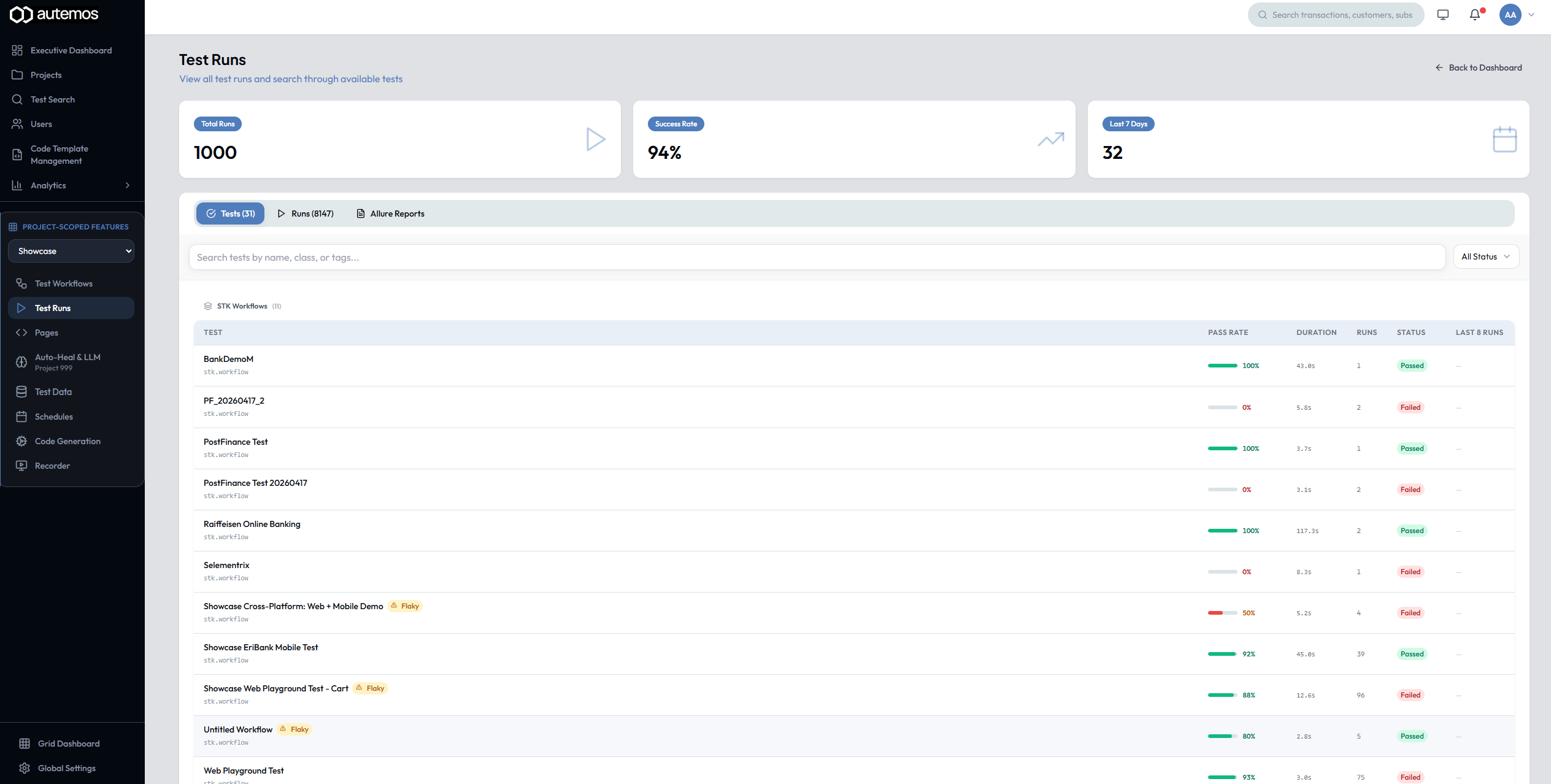Click the Last 7 Days badge label

click(1128, 124)
